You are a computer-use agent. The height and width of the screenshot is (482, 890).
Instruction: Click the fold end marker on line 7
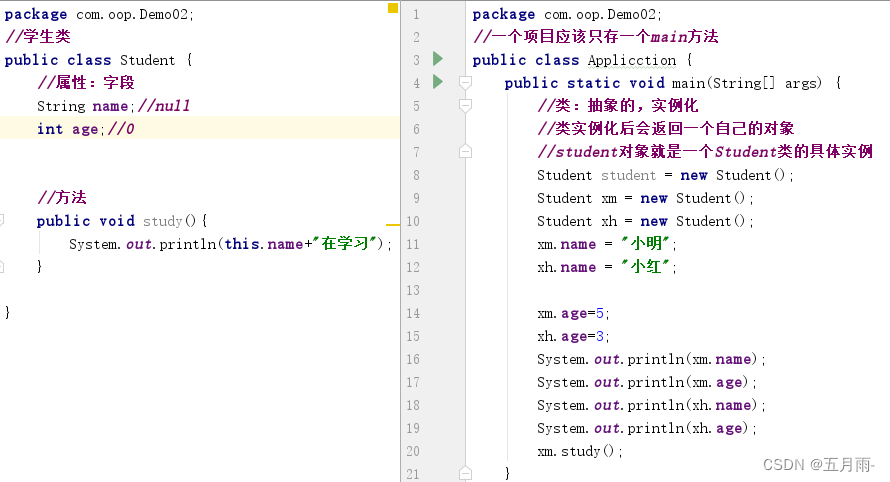(x=465, y=151)
